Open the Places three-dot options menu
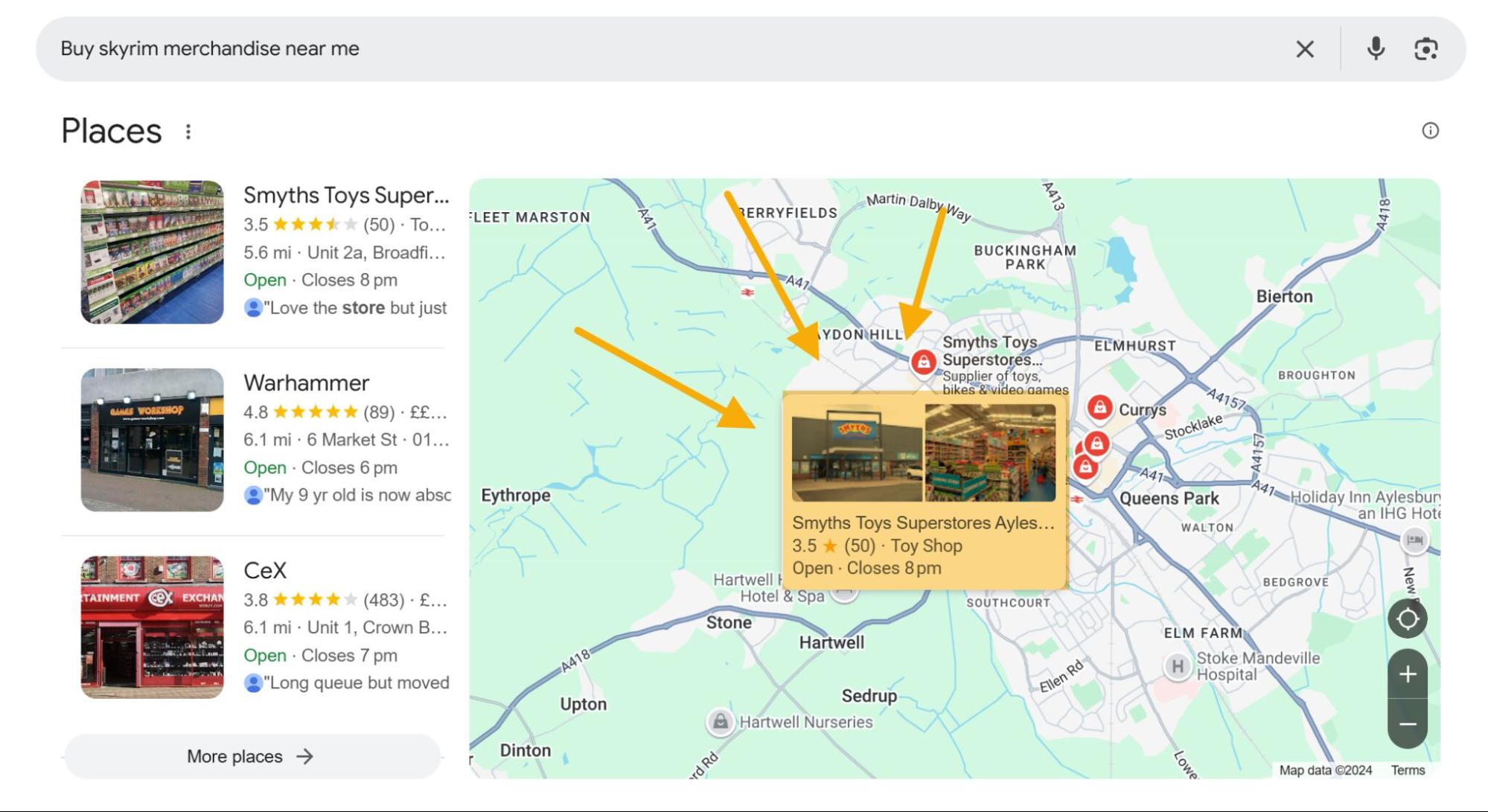This screenshot has width=1488, height=812. tap(188, 132)
